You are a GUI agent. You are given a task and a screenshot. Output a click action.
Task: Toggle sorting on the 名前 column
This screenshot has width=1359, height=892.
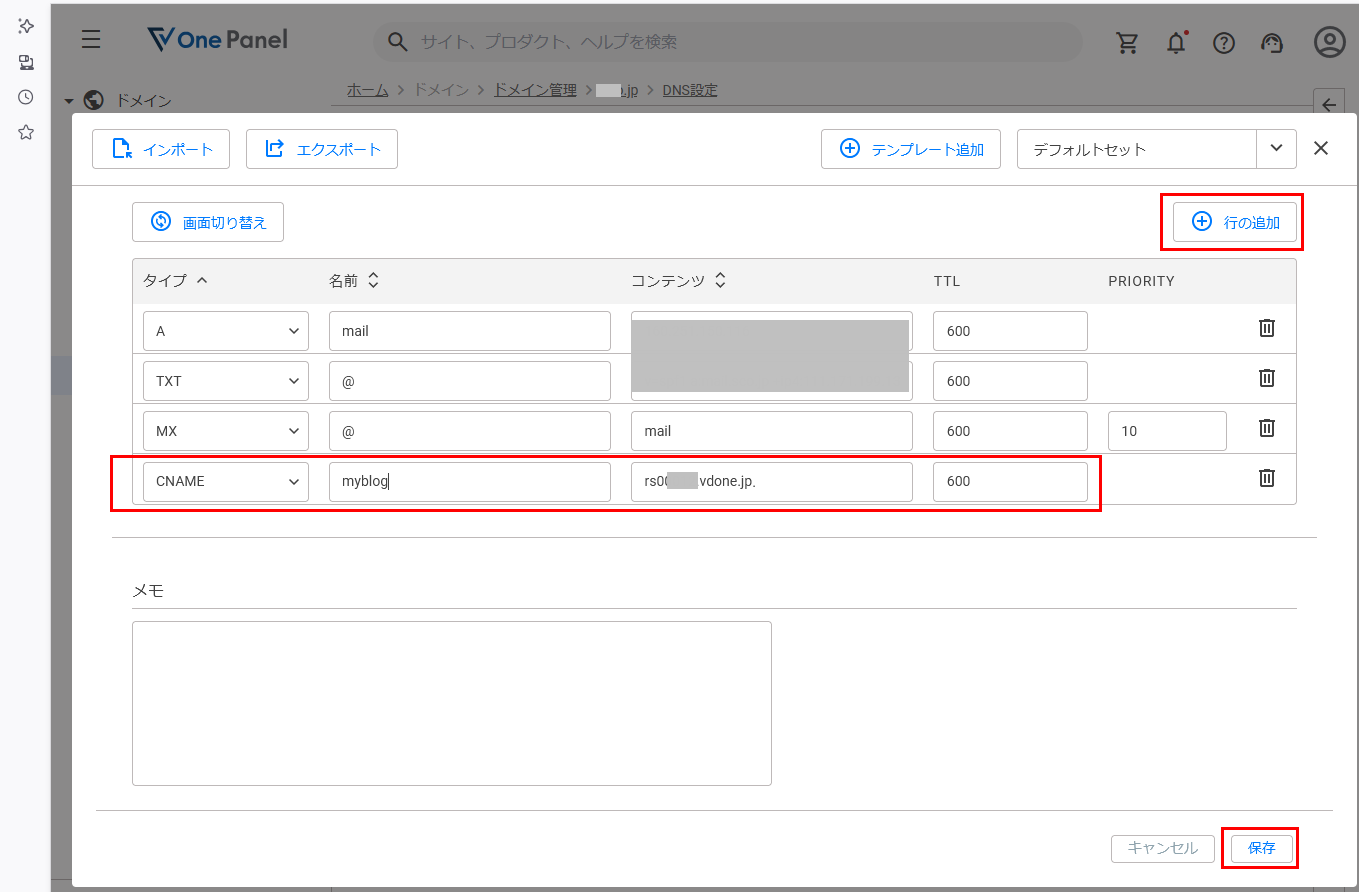pos(373,280)
